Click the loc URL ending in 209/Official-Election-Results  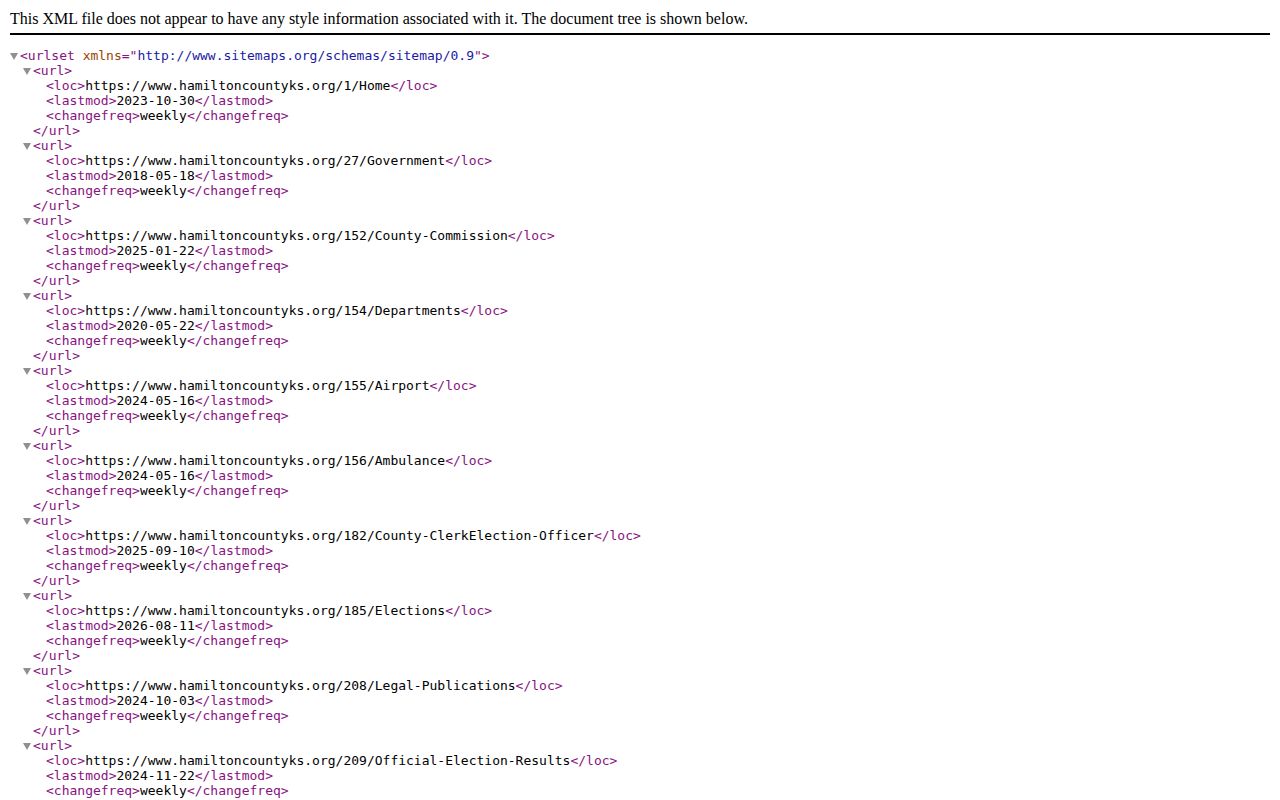328,761
